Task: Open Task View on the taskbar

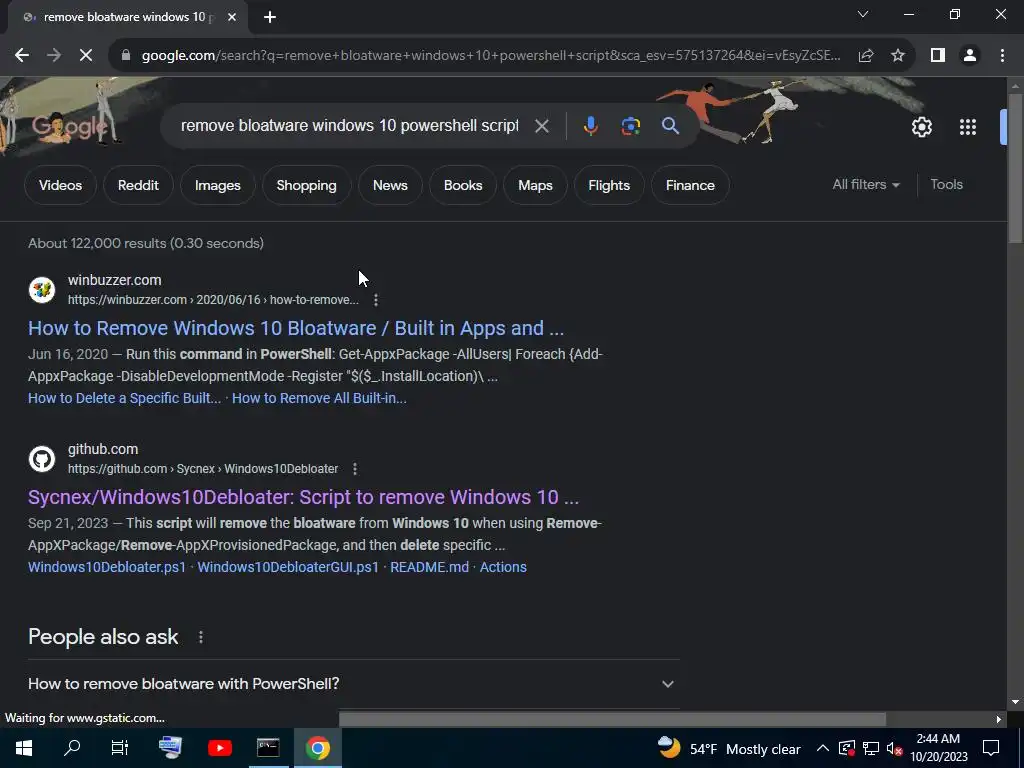Action: (x=120, y=748)
